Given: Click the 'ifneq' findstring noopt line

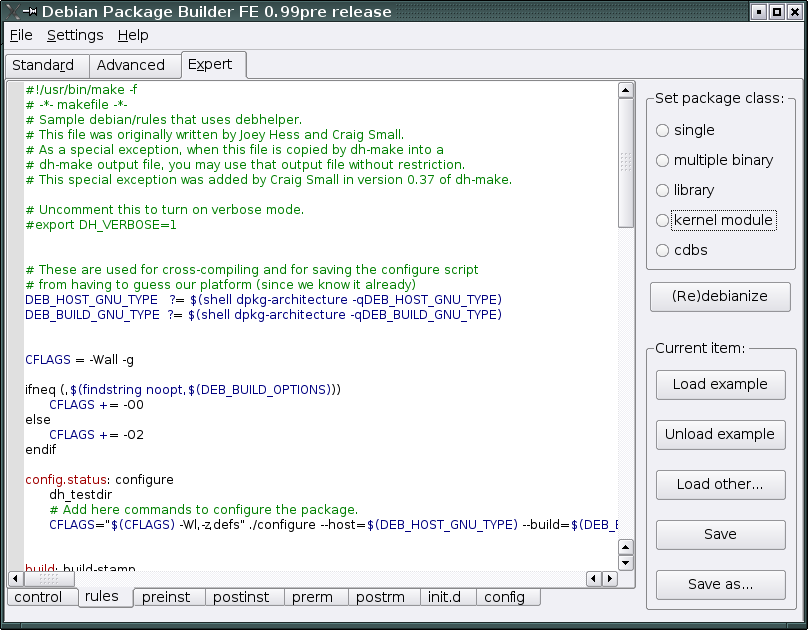Looking at the screenshot, I should (x=183, y=390).
